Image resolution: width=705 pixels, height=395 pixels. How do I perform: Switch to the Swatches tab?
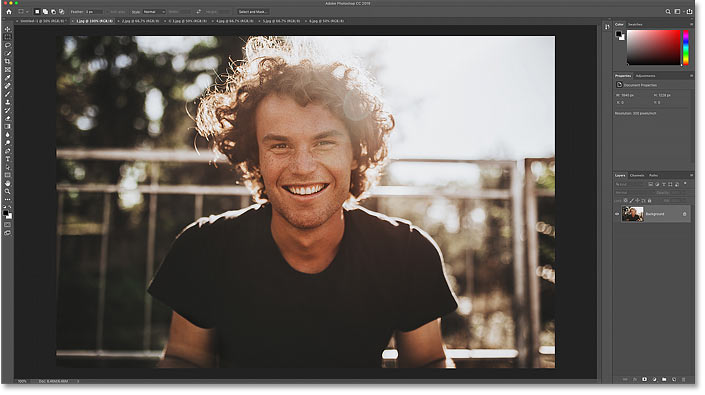(635, 24)
